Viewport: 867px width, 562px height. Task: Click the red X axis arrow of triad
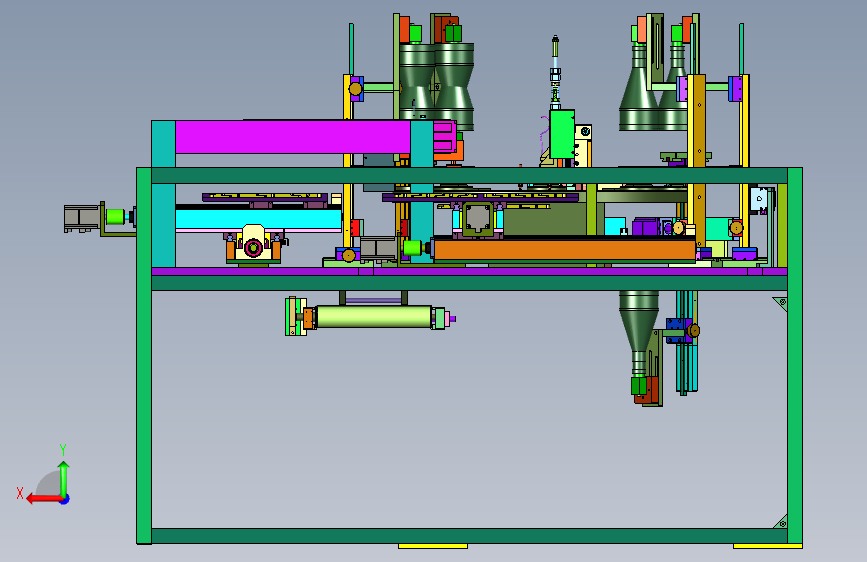43,499
